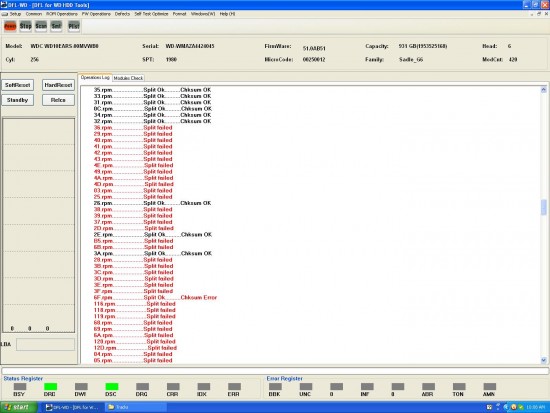Viewport: 550px width, 413px height.
Task: Click the Stop toolbar button
Action: [x=26, y=26]
